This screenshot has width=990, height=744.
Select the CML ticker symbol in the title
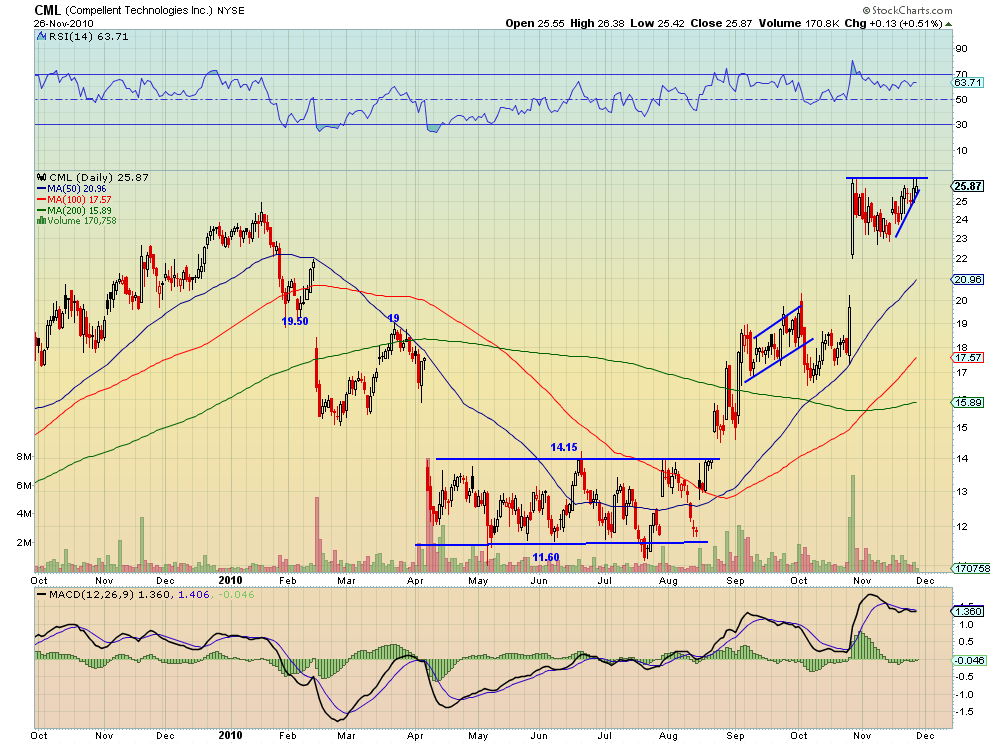(x=47, y=10)
